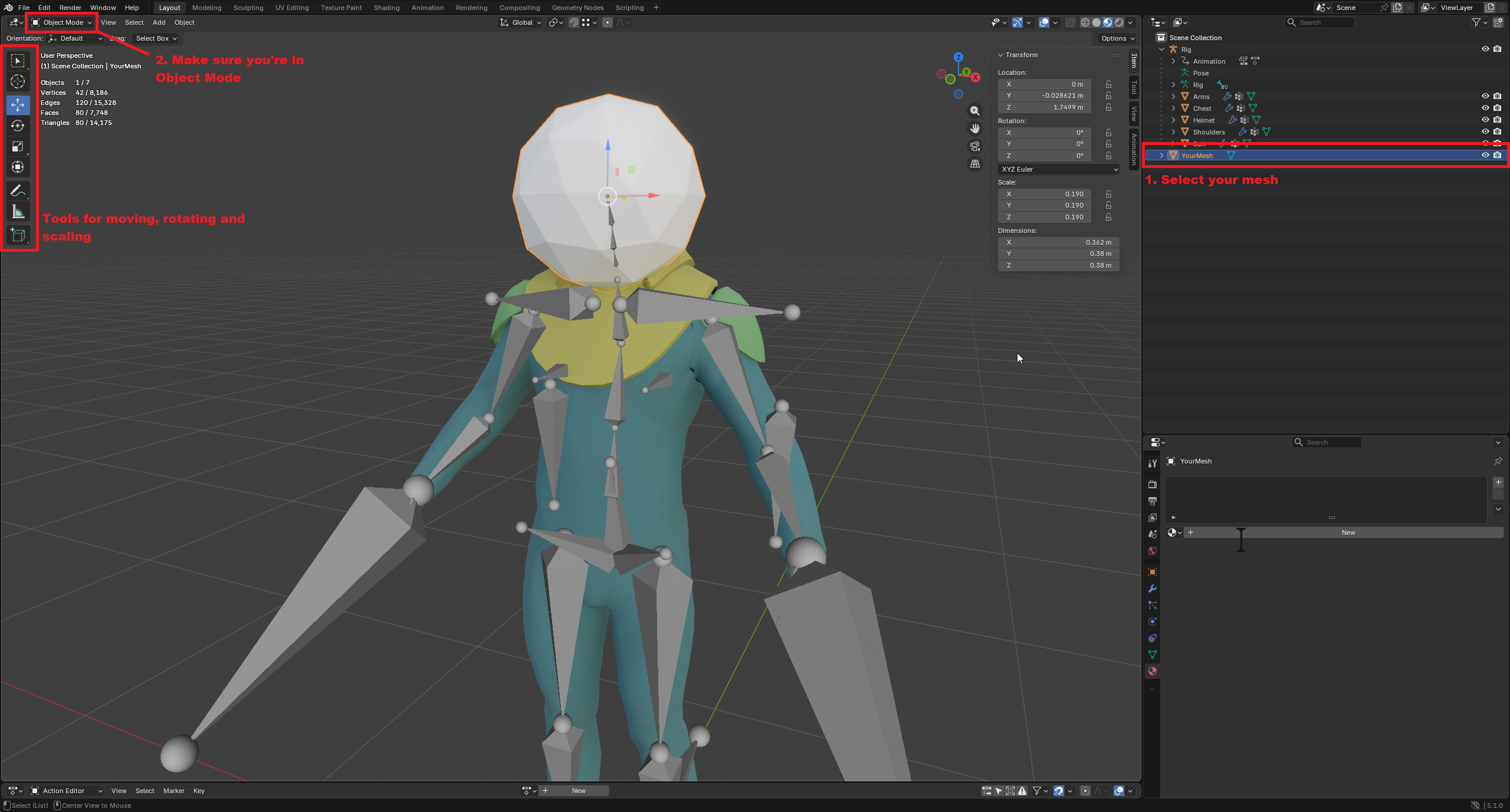Image resolution: width=1510 pixels, height=812 pixels.
Task: Expand the Arms item in outliner
Action: [1173, 96]
